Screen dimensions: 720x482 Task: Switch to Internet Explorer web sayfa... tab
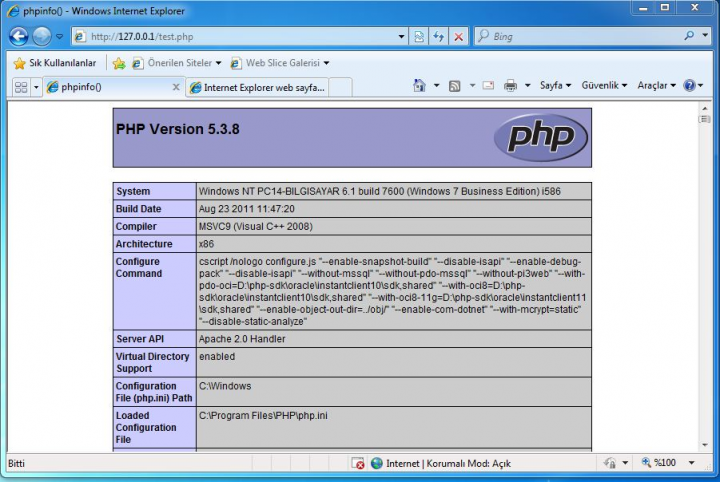(x=258, y=87)
